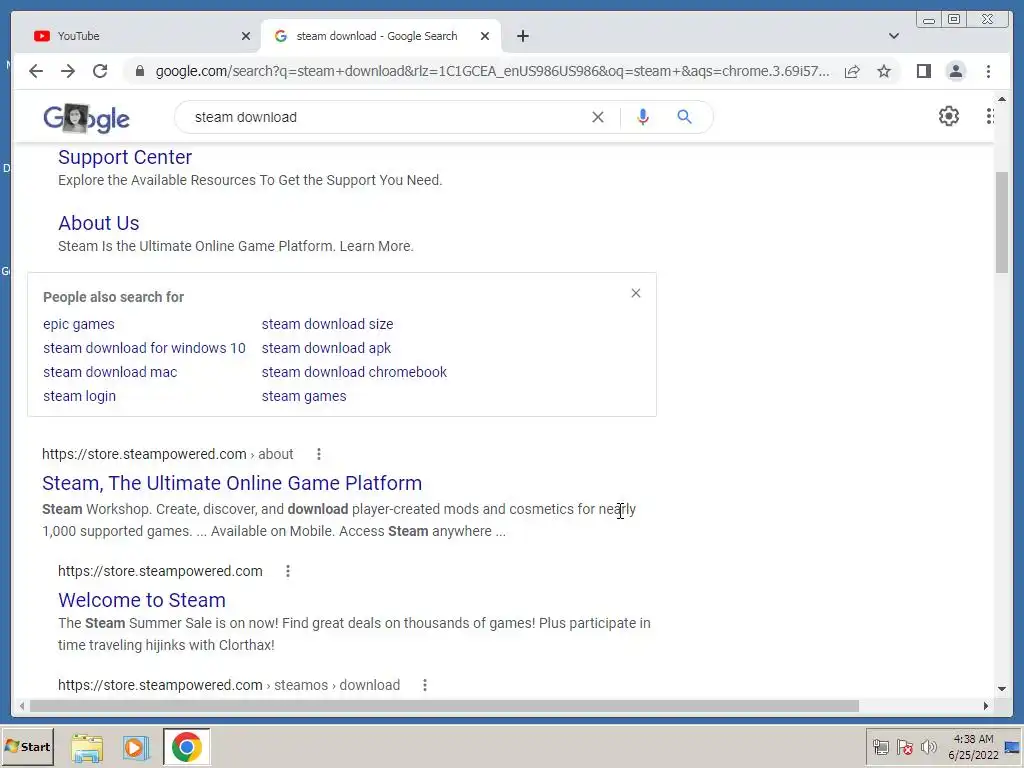The height and width of the screenshot is (768, 1024).
Task: Switch to the YouTube tab
Action: 135,36
